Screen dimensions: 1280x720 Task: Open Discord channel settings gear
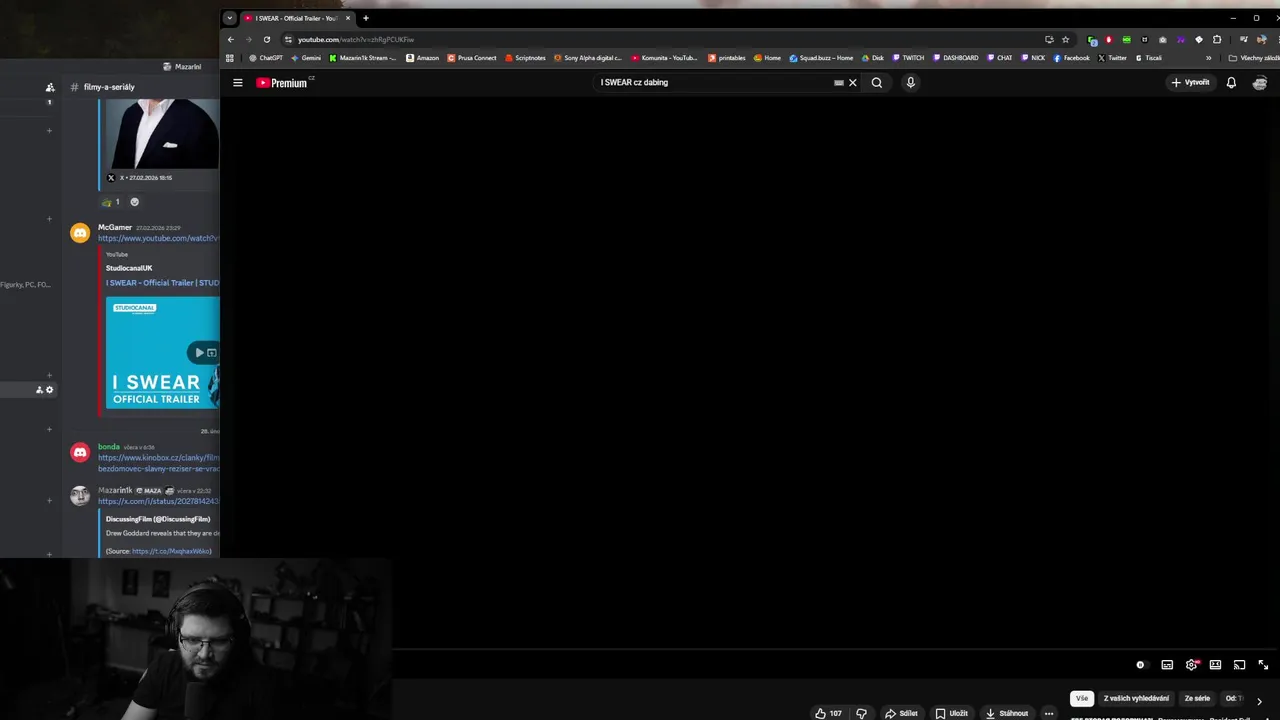[50, 390]
